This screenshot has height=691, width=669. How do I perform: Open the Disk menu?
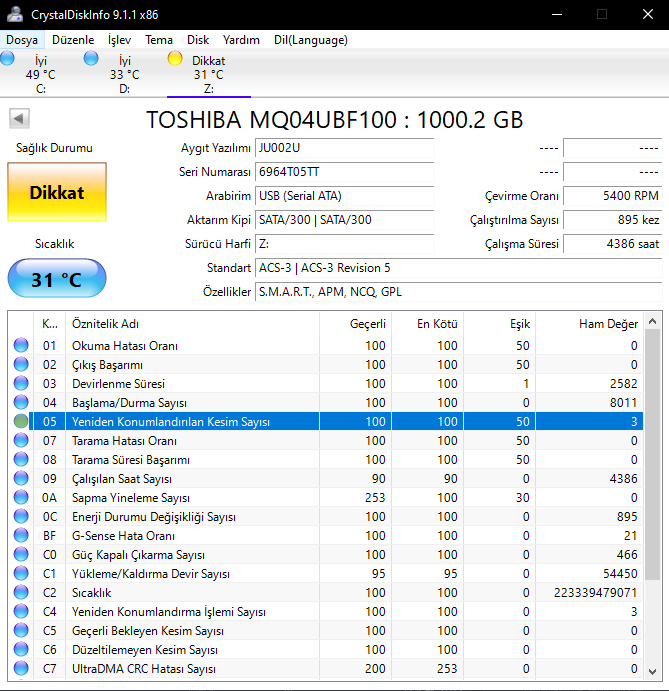pyautogui.click(x=198, y=40)
